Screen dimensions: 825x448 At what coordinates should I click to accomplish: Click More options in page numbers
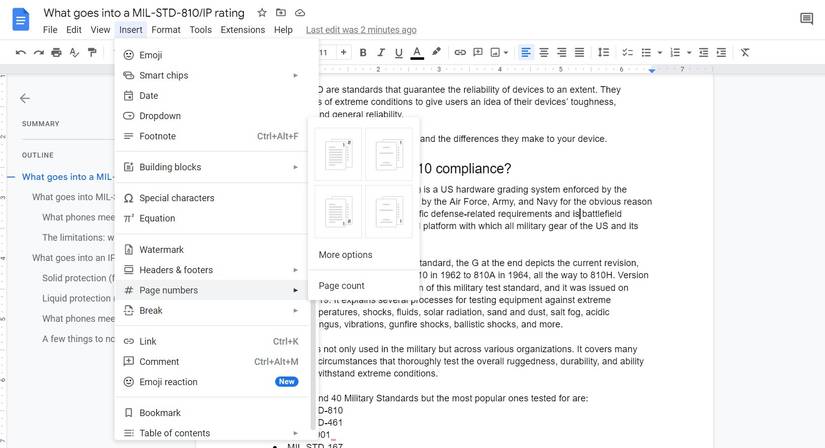364,255
